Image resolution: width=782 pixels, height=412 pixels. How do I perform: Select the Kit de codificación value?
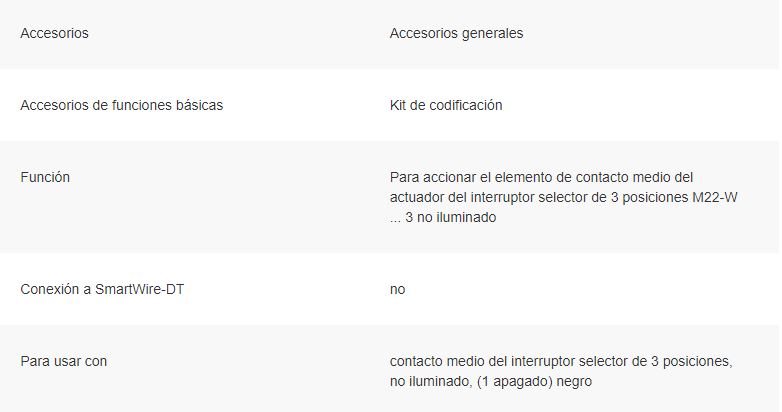coord(446,105)
